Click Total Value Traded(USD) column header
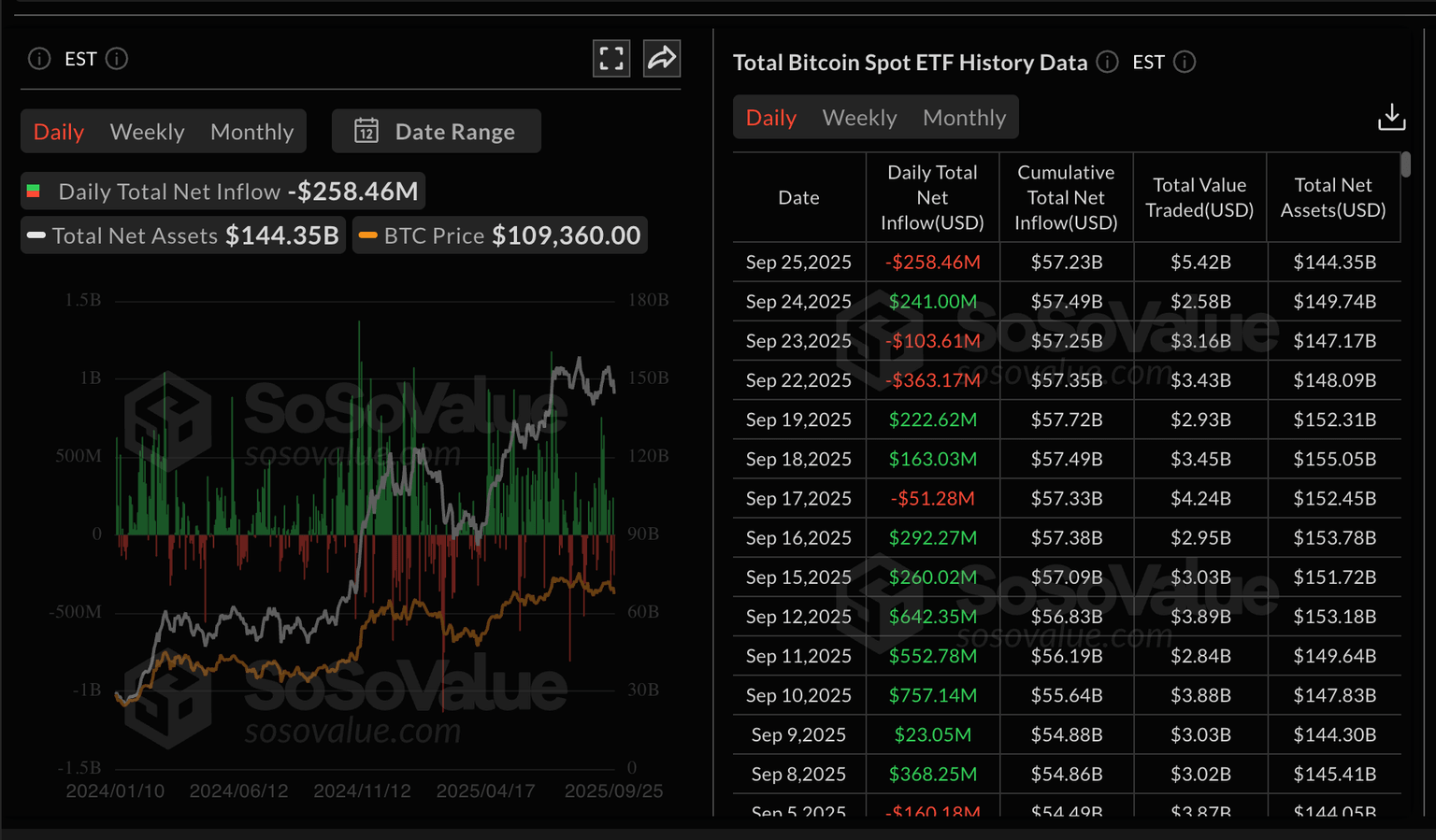Image resolution: width=1436 pixels, height=840 pixels. (x=1200, y=198)
